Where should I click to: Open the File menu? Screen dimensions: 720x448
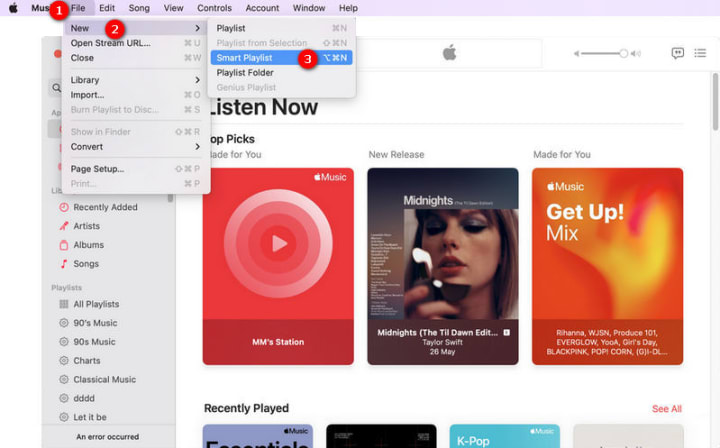click(78, 8)
